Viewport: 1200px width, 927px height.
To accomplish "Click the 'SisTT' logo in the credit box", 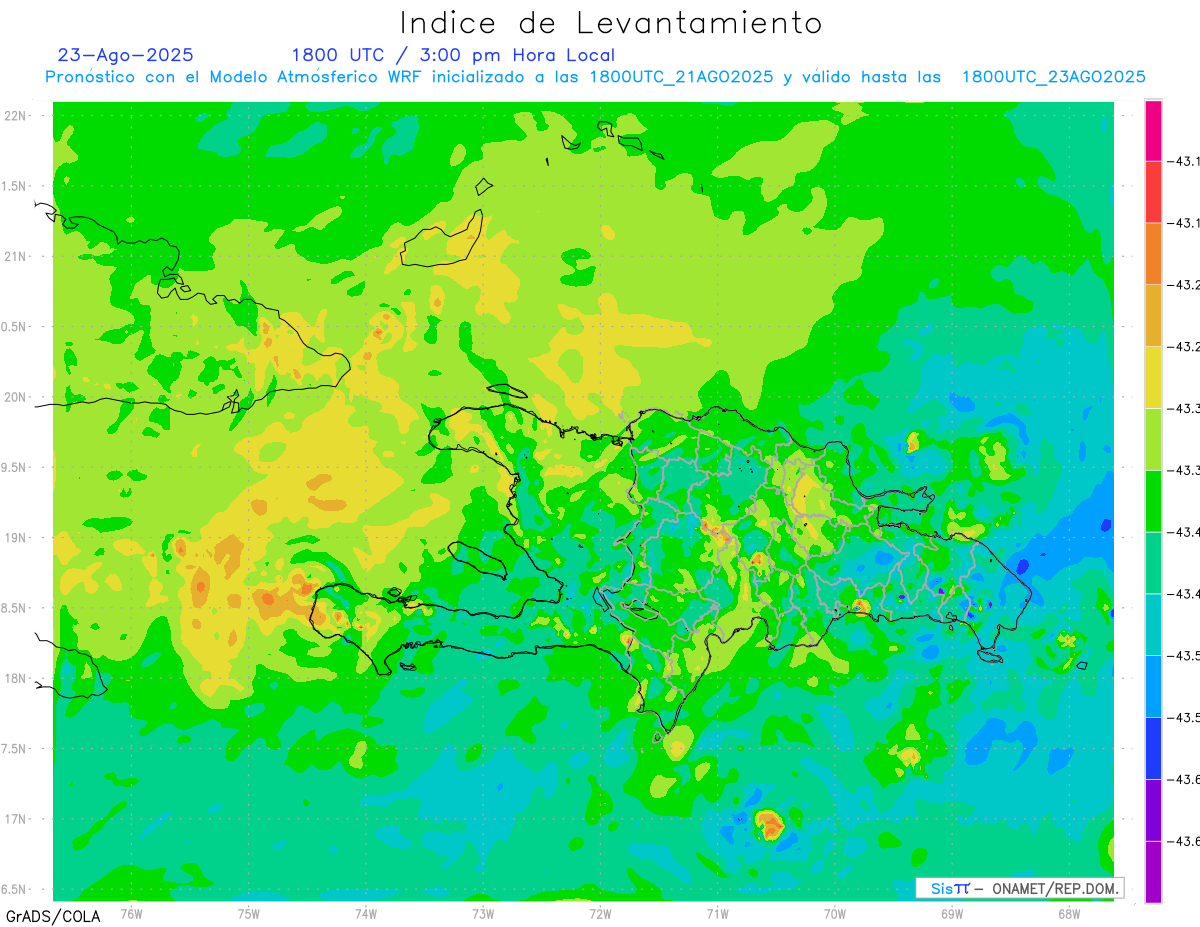I will 950,888.
